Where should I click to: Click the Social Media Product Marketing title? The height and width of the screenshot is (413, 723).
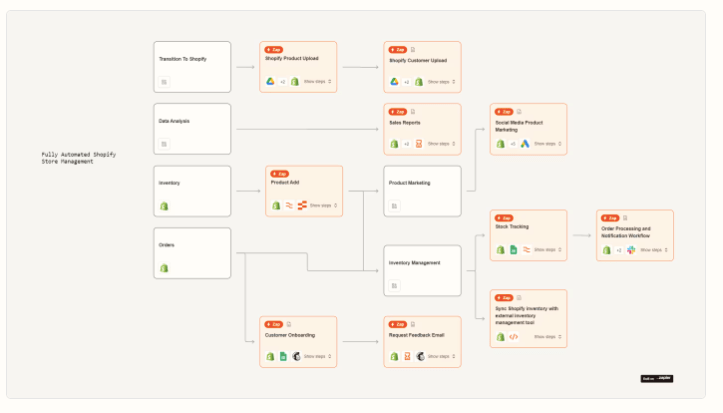(519, 126)
